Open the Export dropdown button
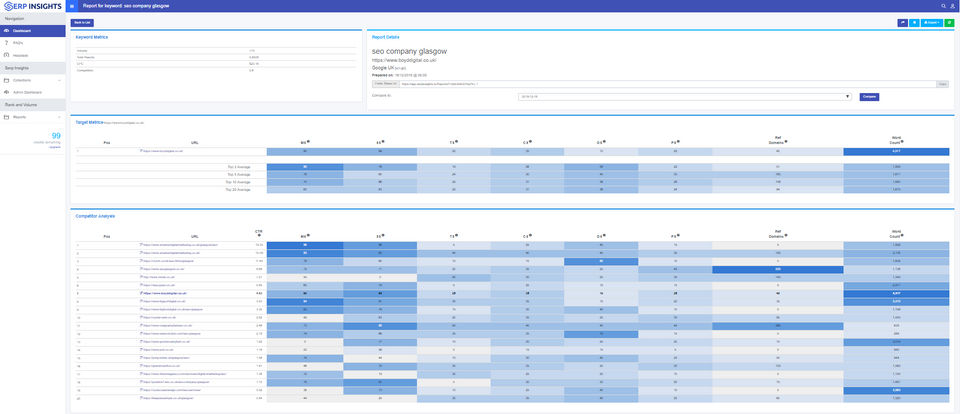The image size is (960, 414). [931, 23]
